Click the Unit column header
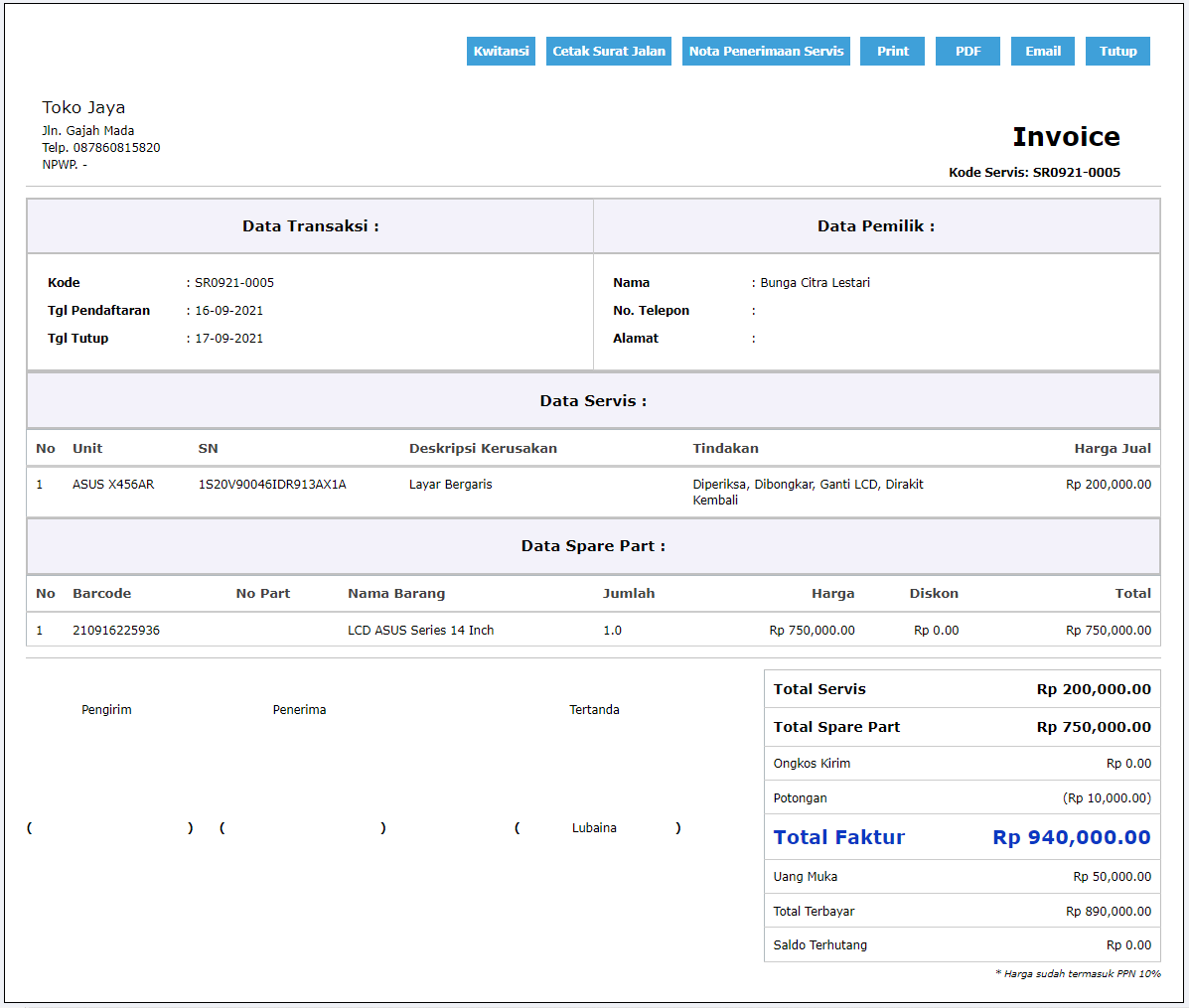Viewport: 1189px width, 1008px height. click(x=87, y=449)
